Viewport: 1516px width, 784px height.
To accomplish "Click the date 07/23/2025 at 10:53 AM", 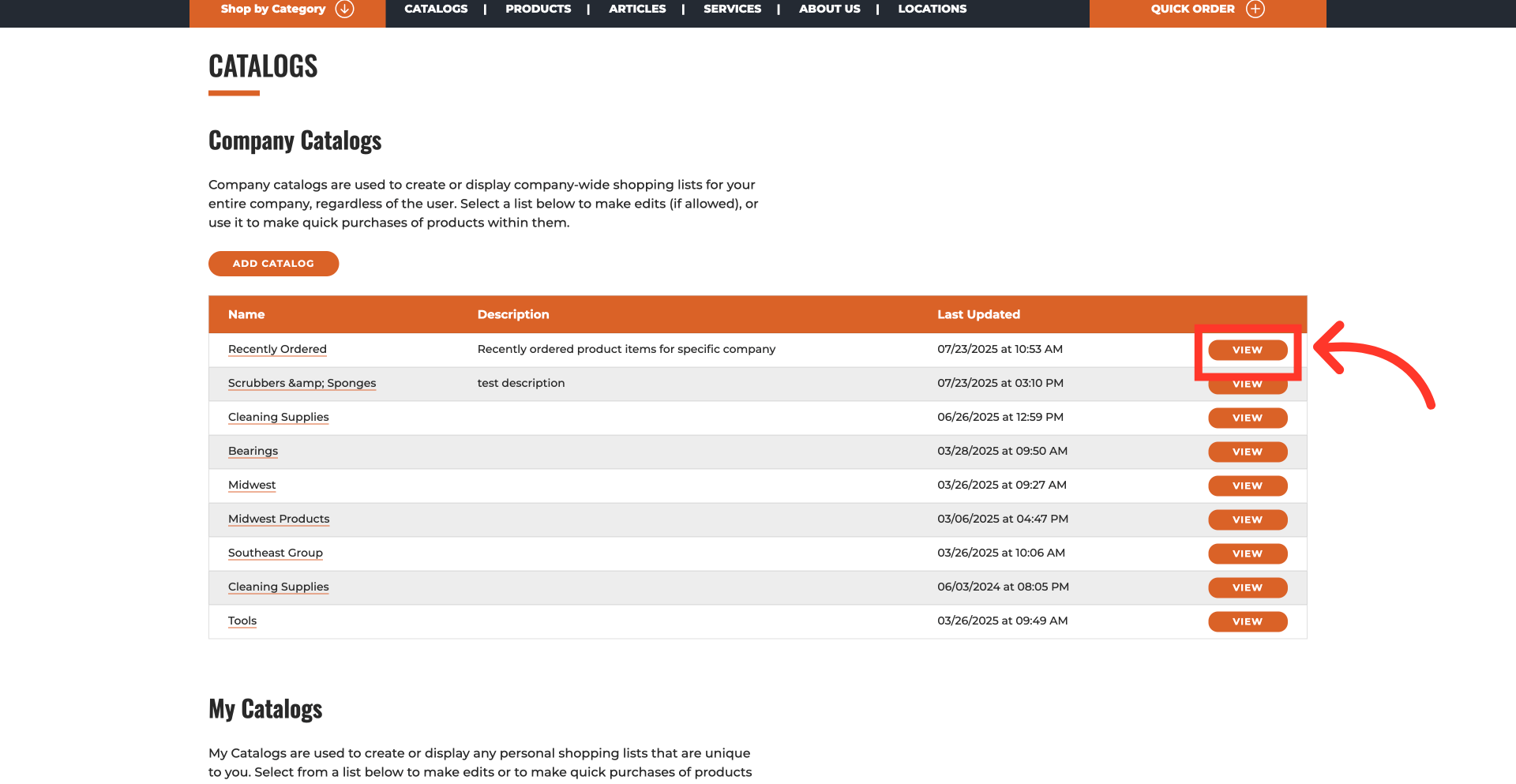I will click(x=1000, y=349).
